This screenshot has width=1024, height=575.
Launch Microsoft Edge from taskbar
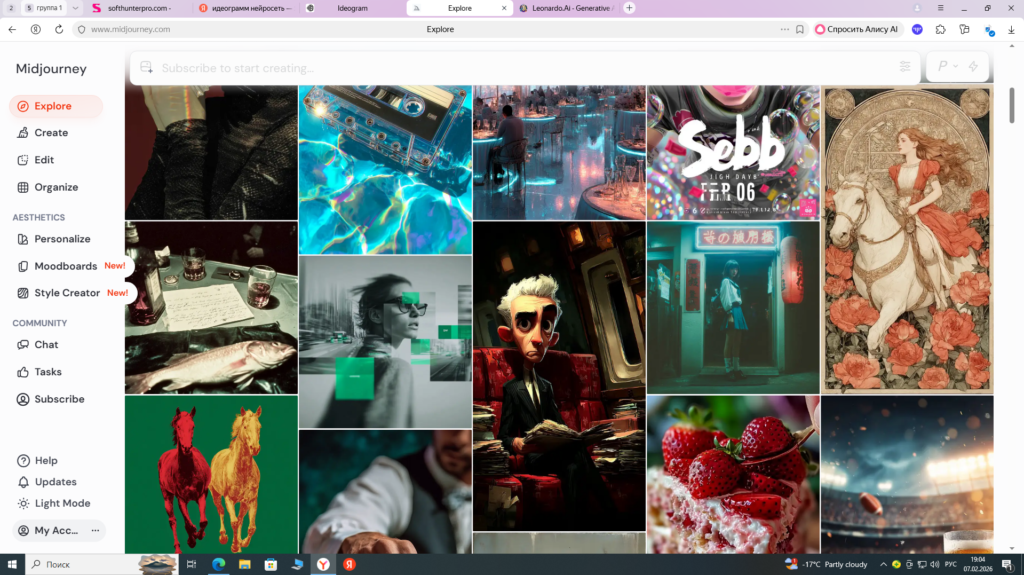click(218, 565)
